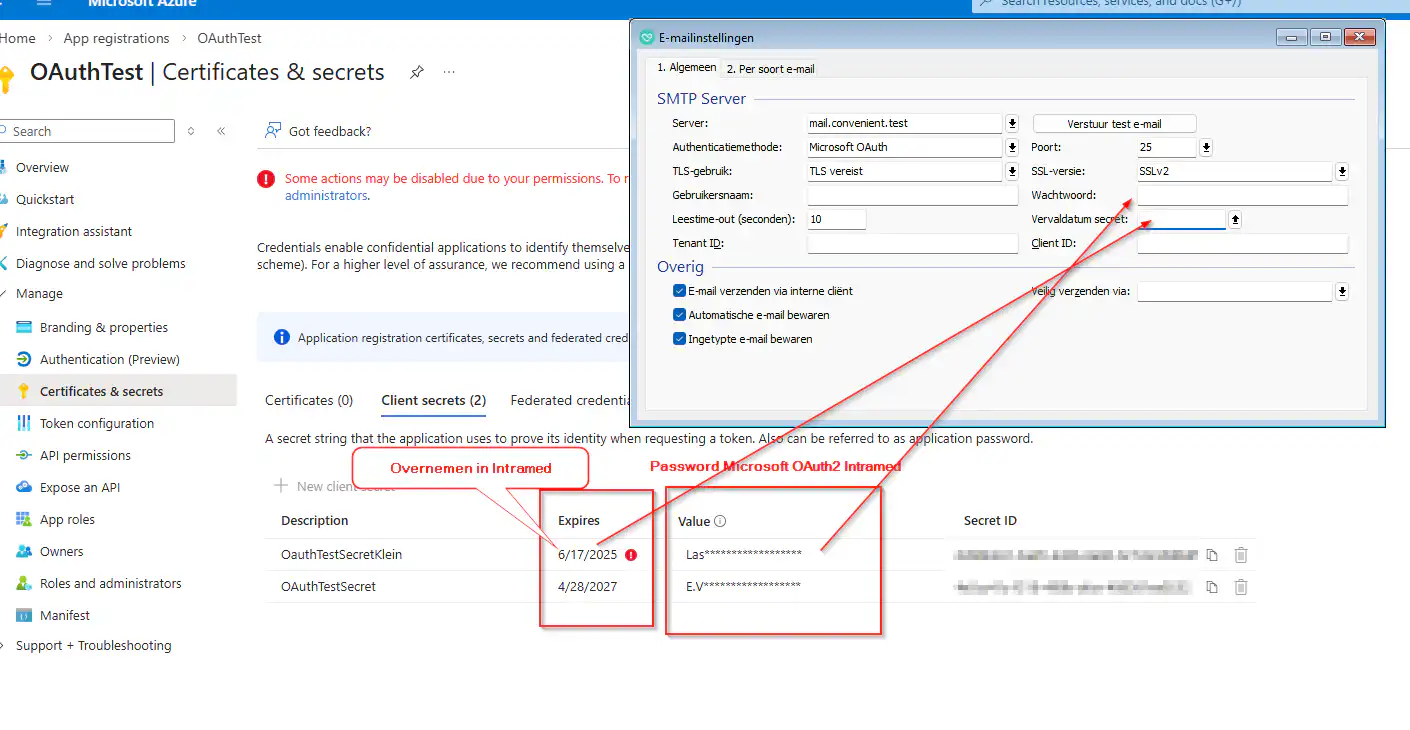This screenshot has height=730, width=1410.
Task: Switch to Per soort e-mail tab
Action: coord(770,69)
